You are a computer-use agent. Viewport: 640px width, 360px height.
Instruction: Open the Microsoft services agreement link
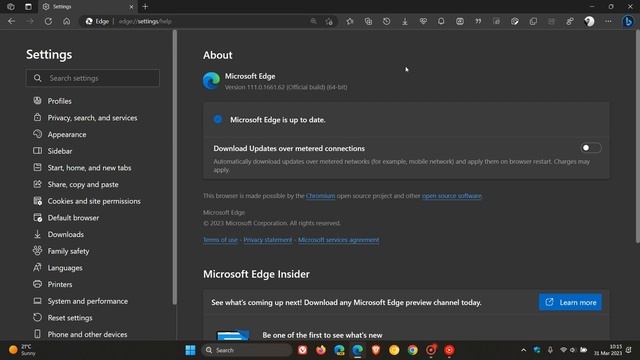tap(338, 240)
